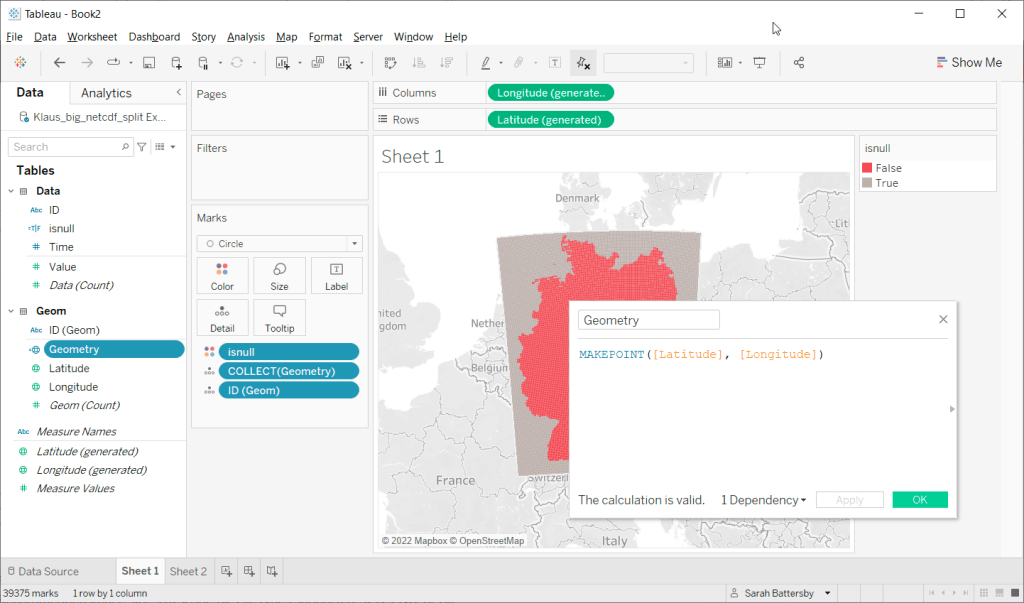Open the File menu
1024x603 pixels.
14,37
